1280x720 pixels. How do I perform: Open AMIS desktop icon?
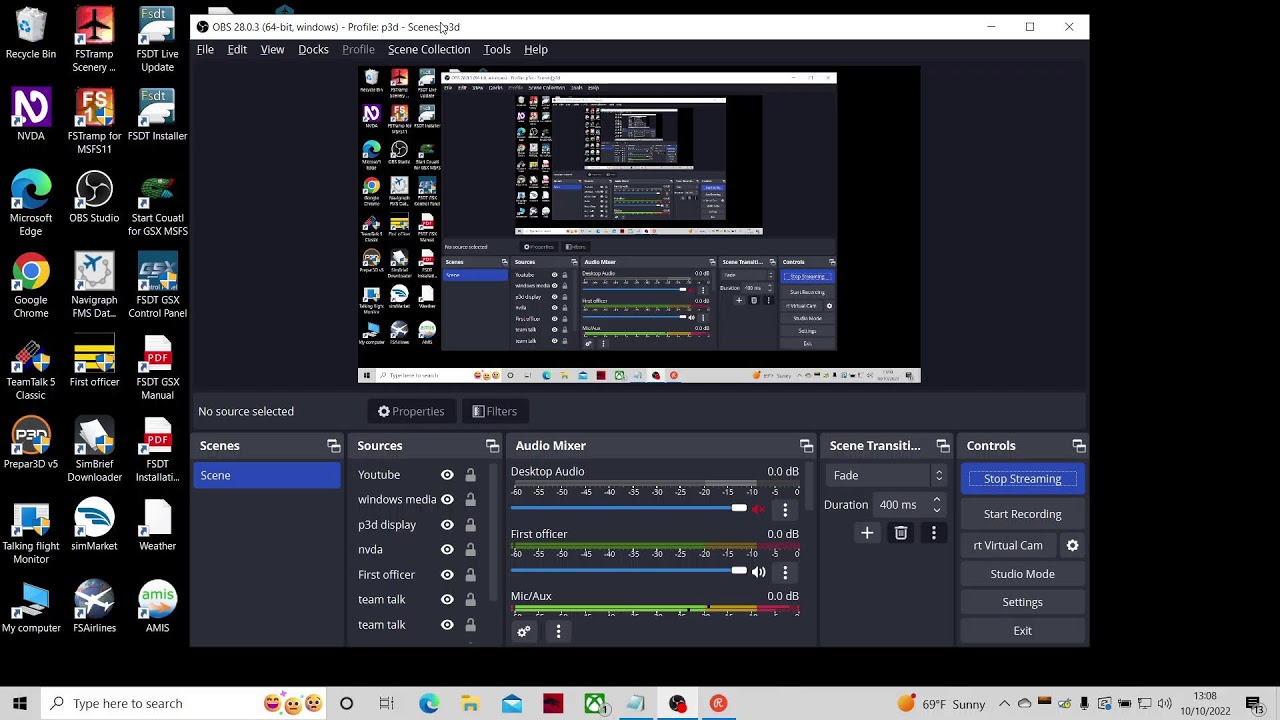pyautogui.click(x=157, y=608)
